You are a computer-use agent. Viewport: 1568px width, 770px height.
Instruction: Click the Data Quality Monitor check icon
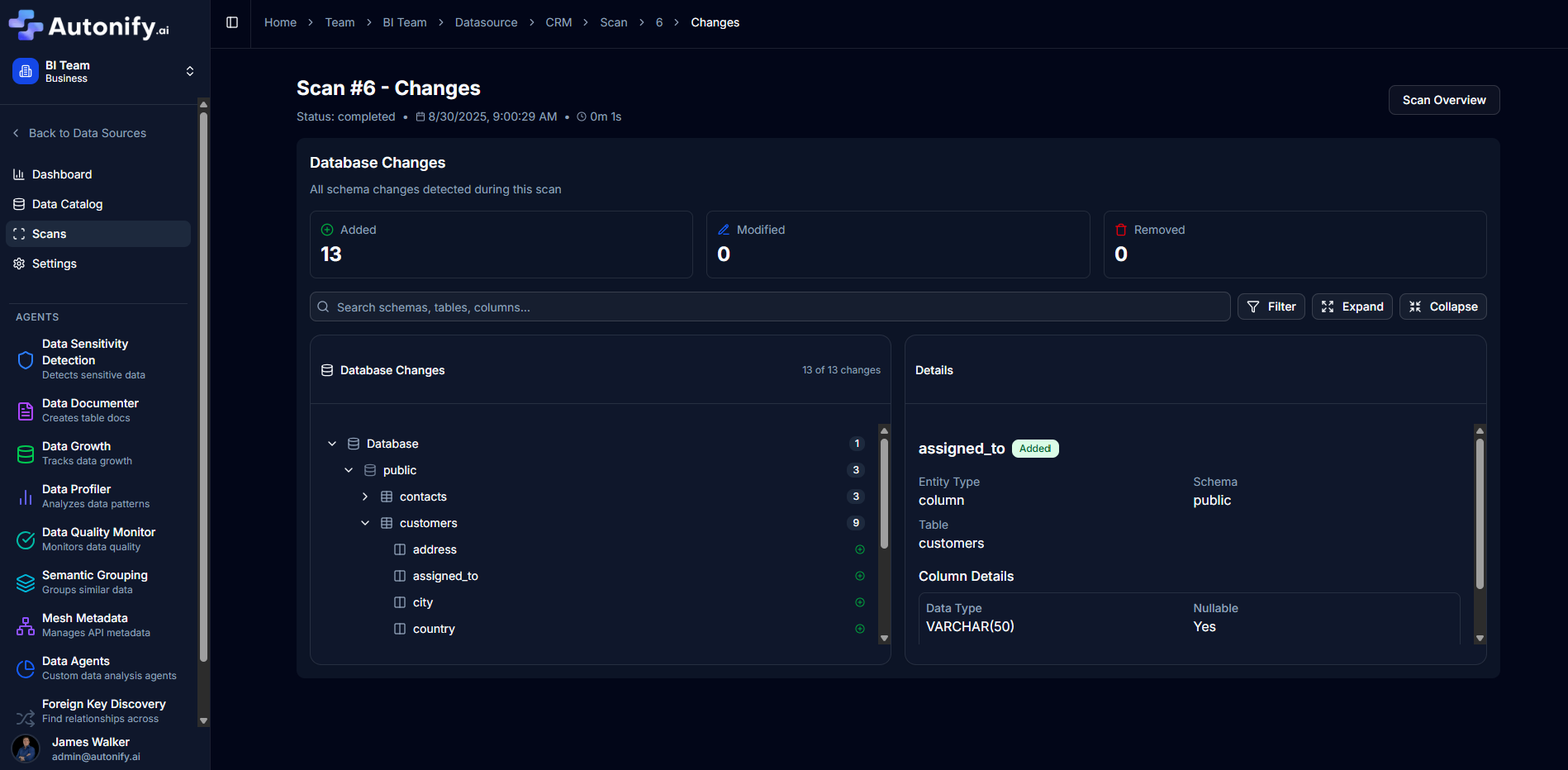click(x=26, y=539)
